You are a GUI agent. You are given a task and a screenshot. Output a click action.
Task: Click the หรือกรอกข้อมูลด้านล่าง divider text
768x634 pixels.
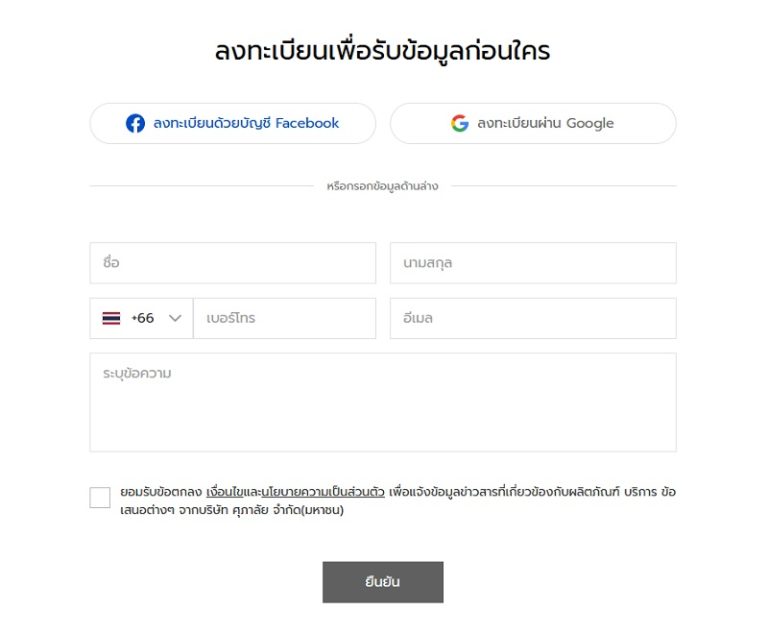tap(383, 186)
